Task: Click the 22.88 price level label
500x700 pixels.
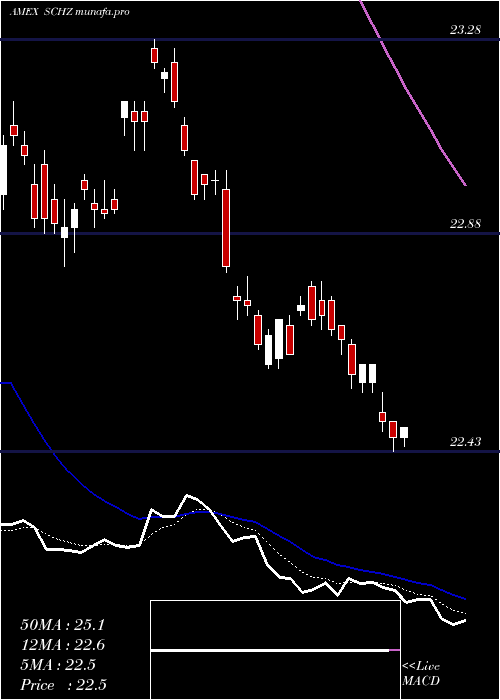Action: tap(465, 224)
